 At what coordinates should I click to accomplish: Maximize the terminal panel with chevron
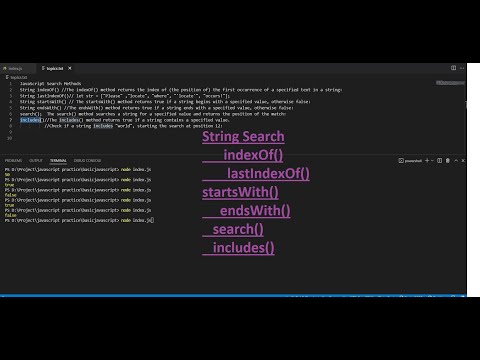(456, 161)
